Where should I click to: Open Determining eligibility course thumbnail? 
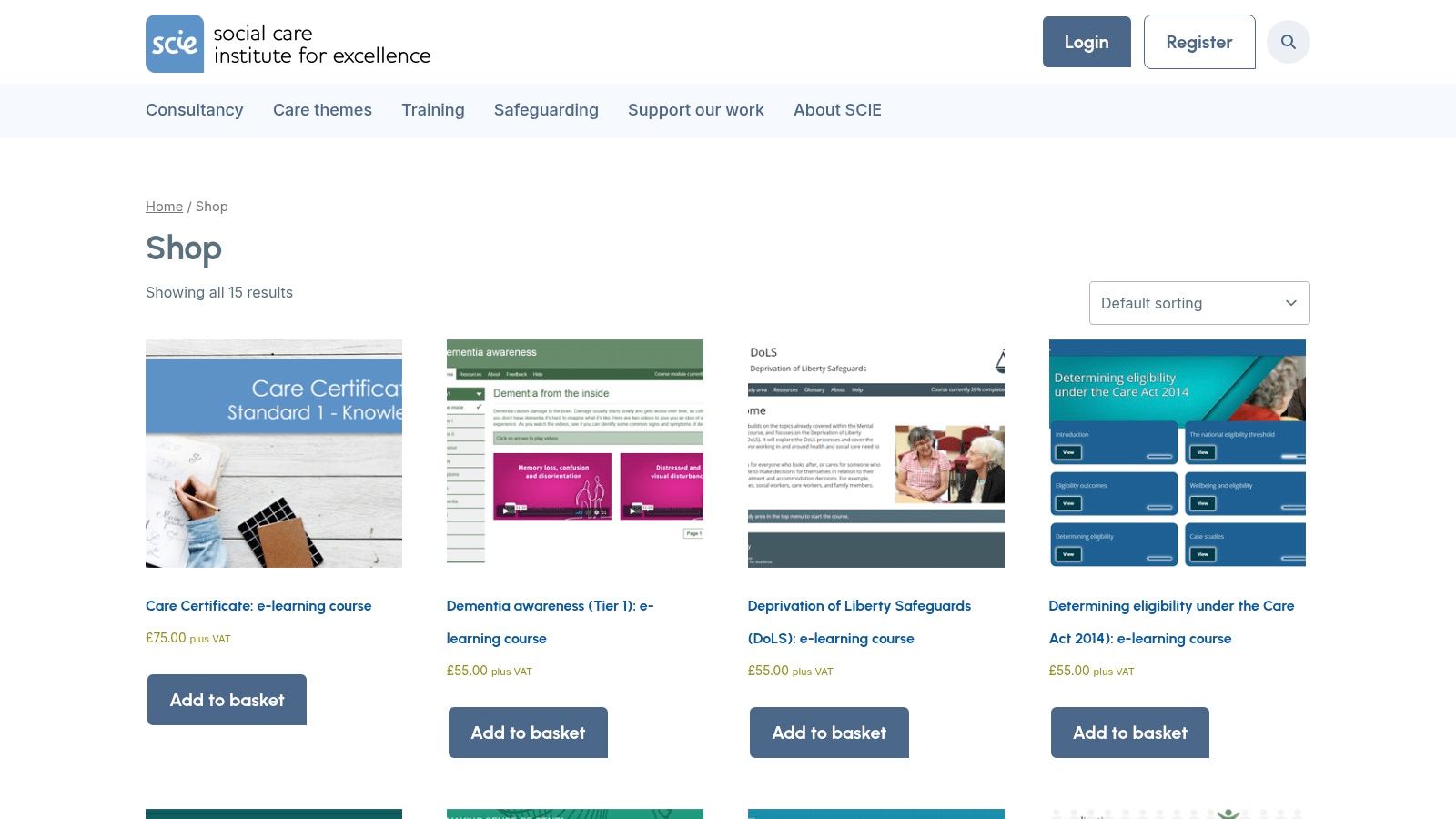[1177, 453]
